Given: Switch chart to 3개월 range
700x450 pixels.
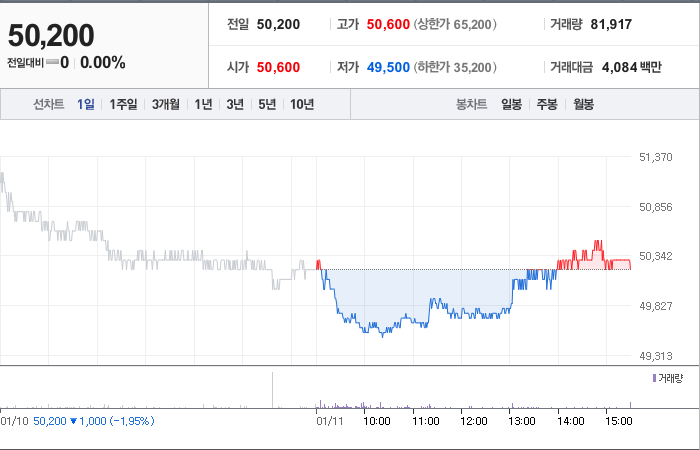Looking at the screenshot, I should pyautogui.click(x=166, y=104).
